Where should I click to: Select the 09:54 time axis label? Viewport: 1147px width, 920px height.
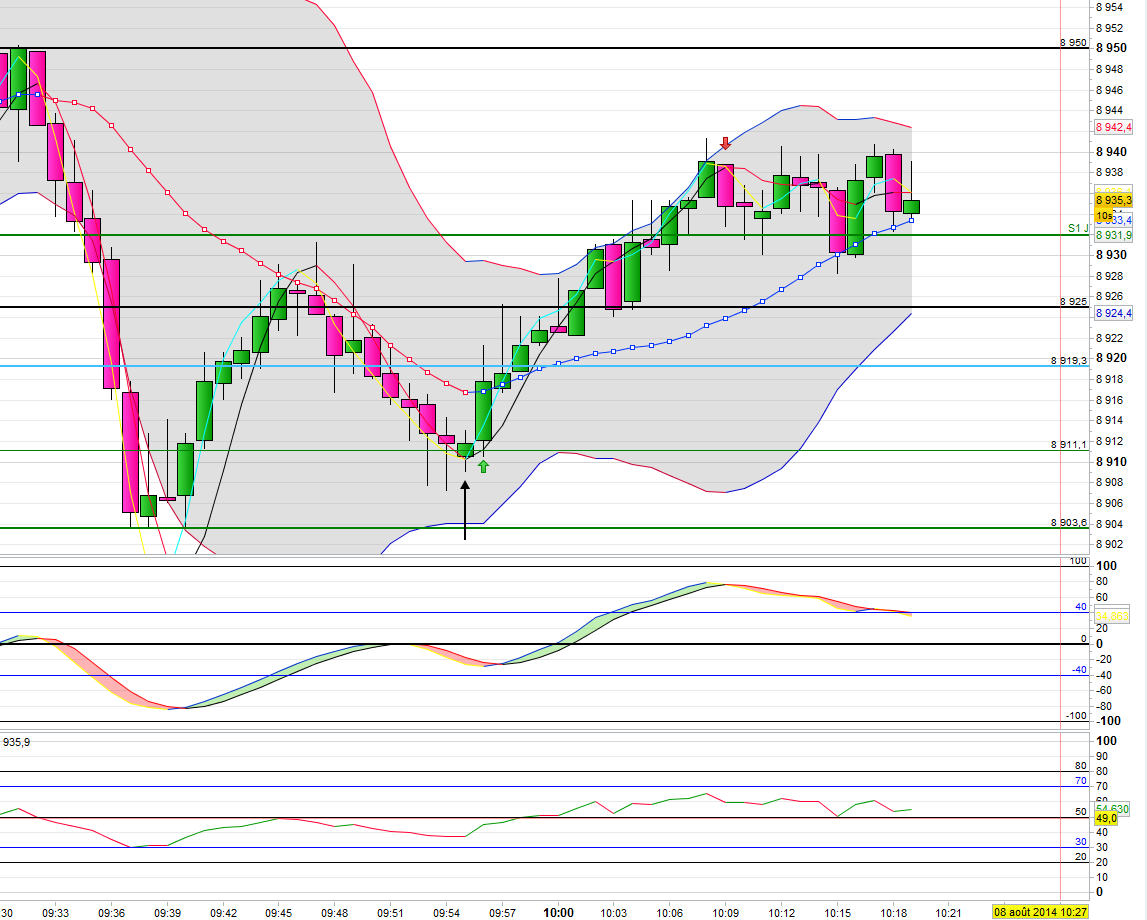click(446, 913)
